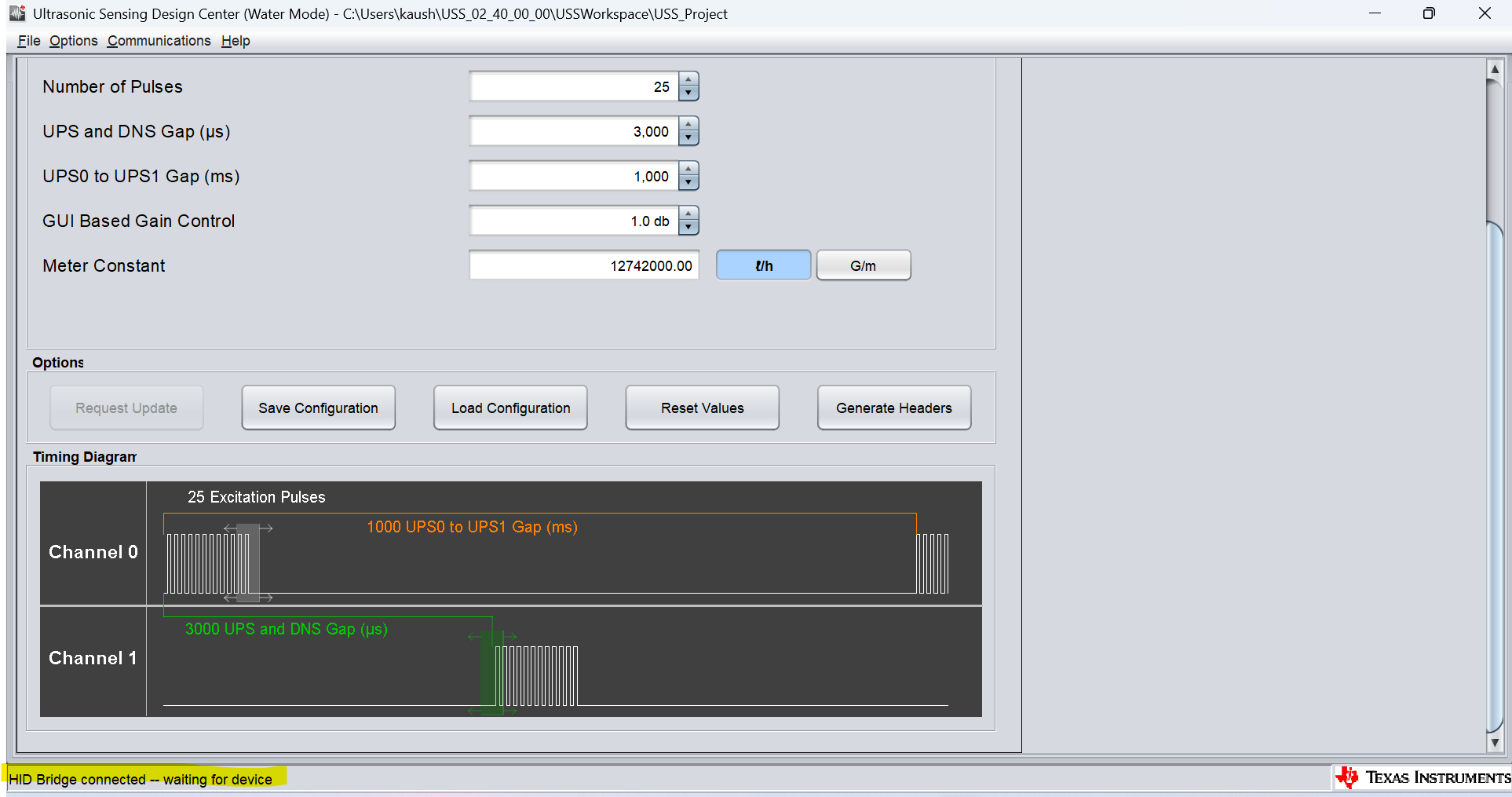
Task: Click Load Configuration
Action: 510,408
